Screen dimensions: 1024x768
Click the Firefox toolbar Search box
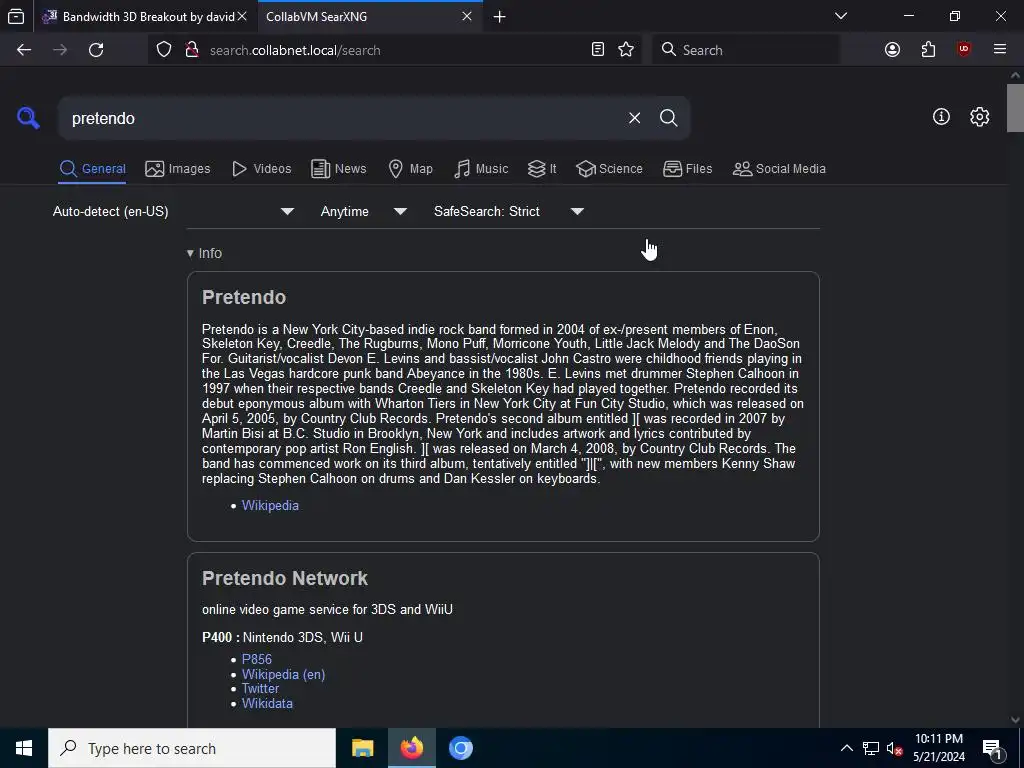[746, 50]
